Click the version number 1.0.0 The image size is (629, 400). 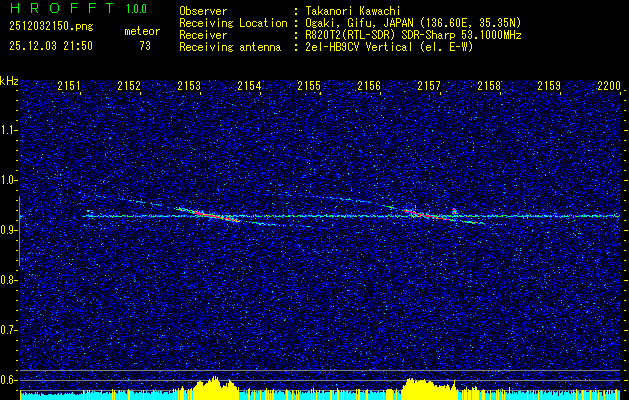(x=136, y=8)
